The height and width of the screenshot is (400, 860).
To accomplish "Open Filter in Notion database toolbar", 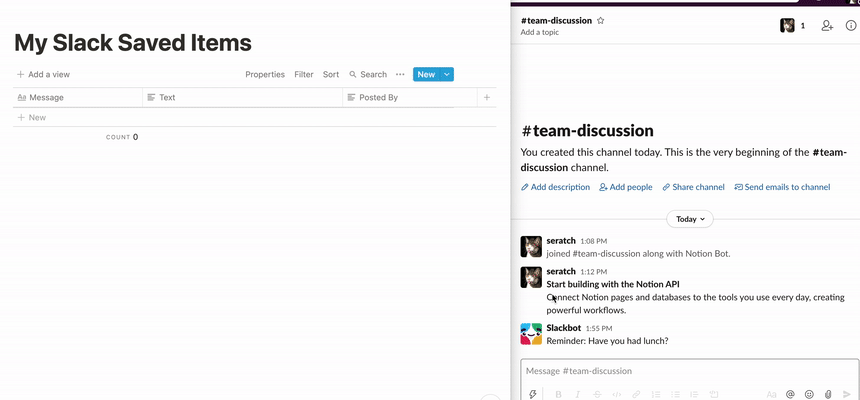I will click(x=304, y=75).
